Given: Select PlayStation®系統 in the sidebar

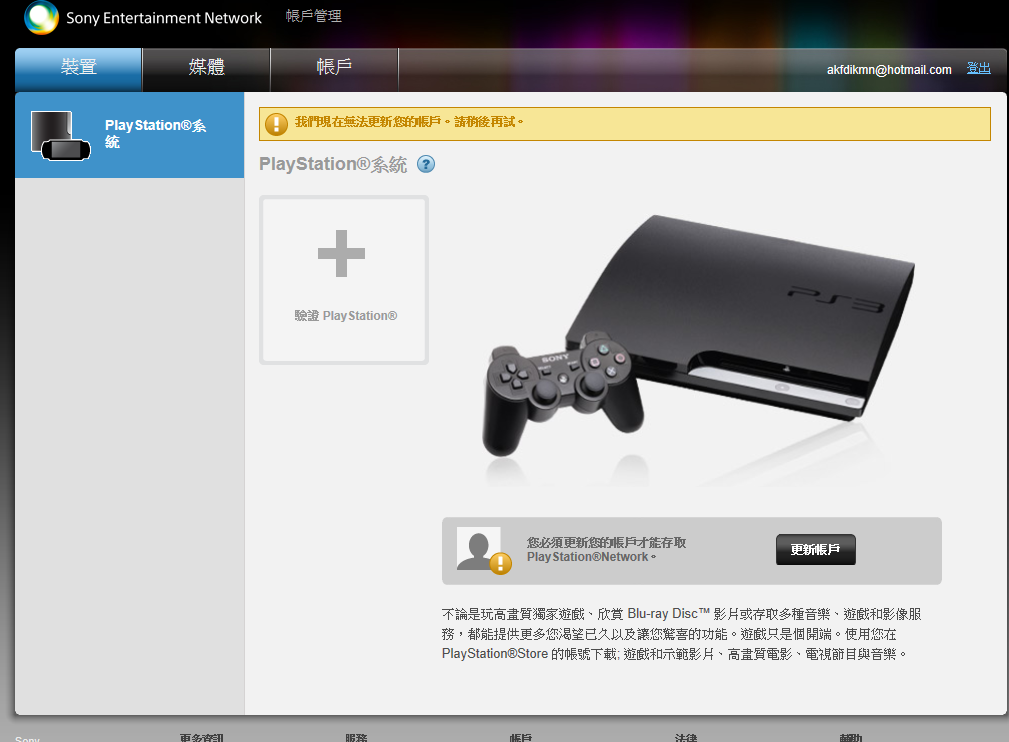Looking at the screenshot, I should click(x=129, y=135).
